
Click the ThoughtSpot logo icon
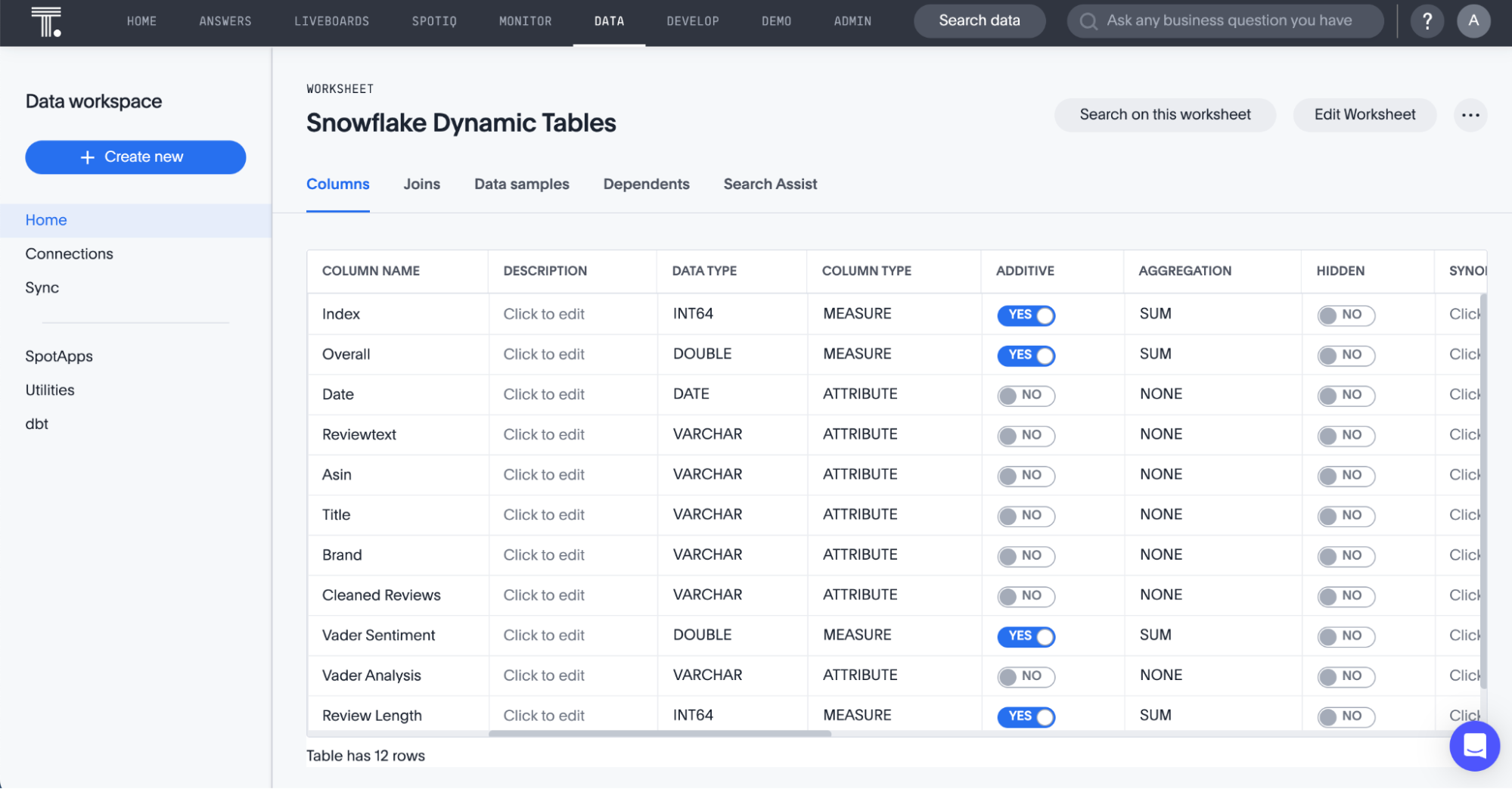tap(46, 21)
